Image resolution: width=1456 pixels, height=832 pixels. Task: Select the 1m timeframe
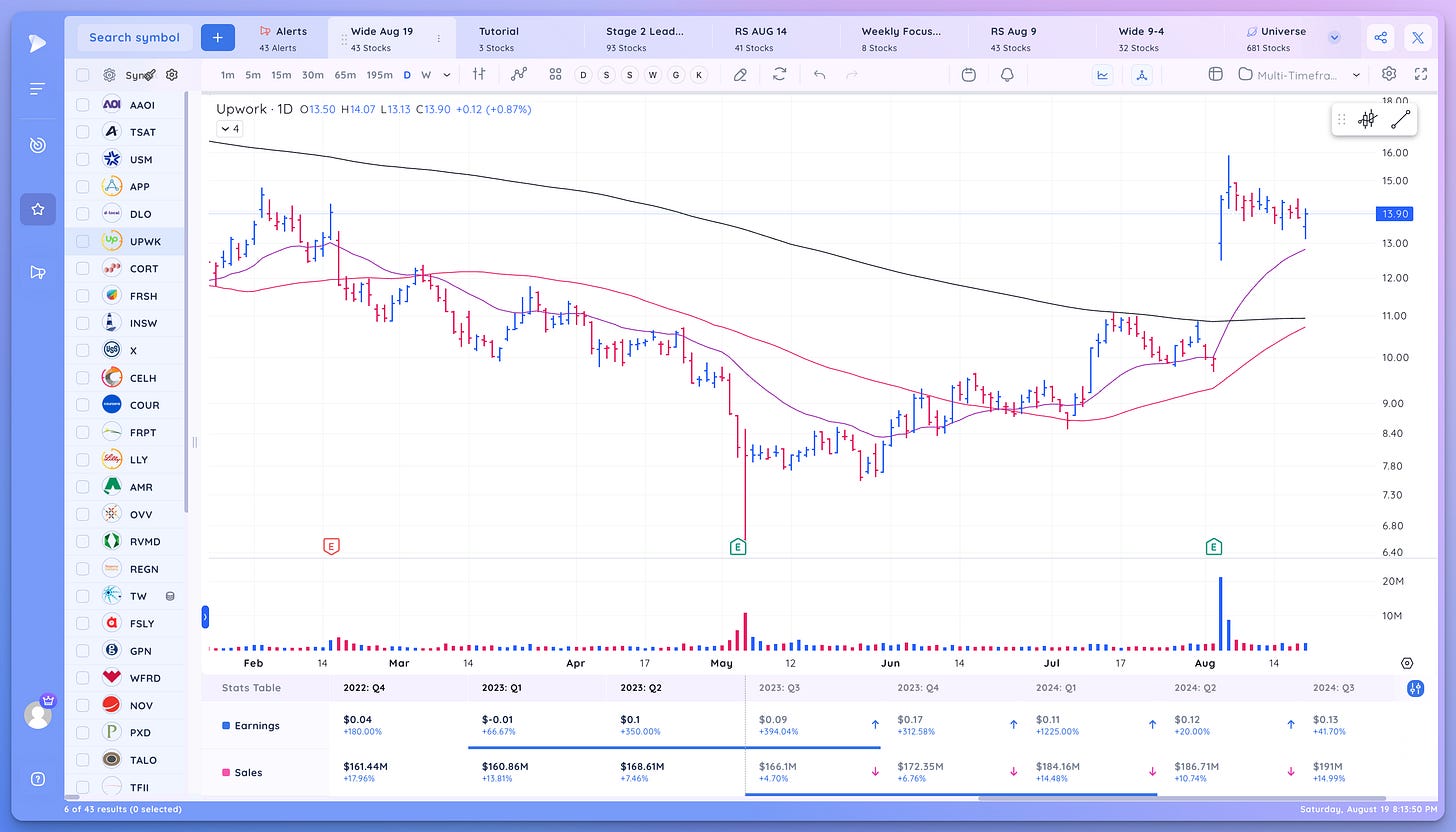click(x=228, y=75)
